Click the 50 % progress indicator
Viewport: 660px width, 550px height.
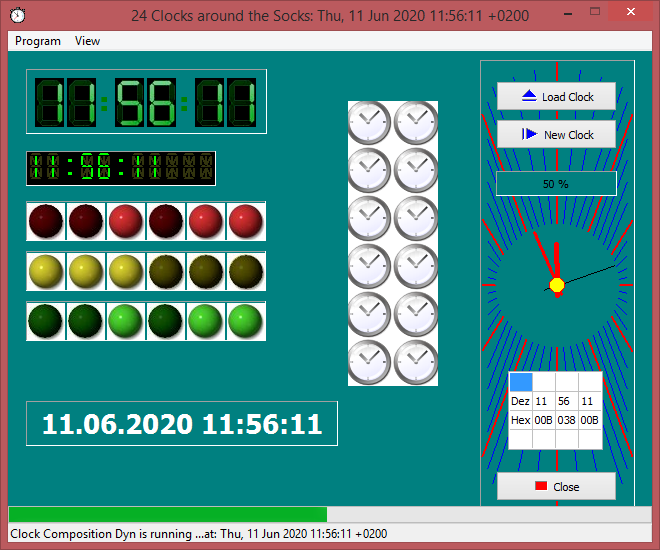coord(556,184)
